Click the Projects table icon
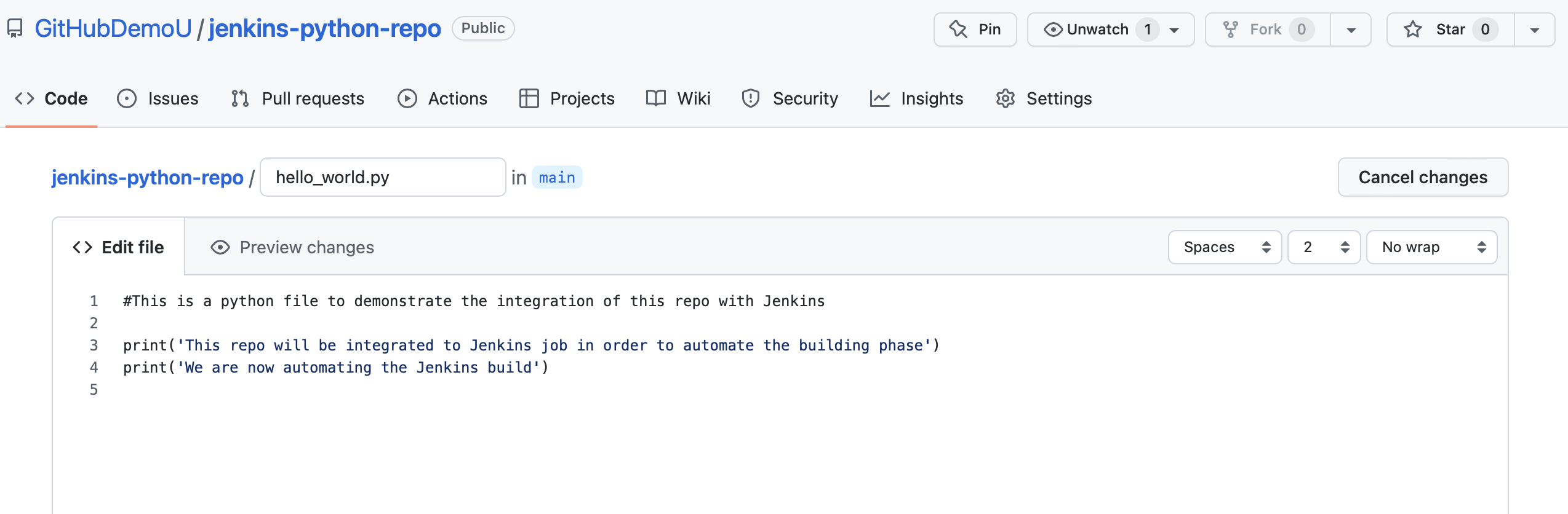This screenshot has width=1568, height=514. coord(529,98)
